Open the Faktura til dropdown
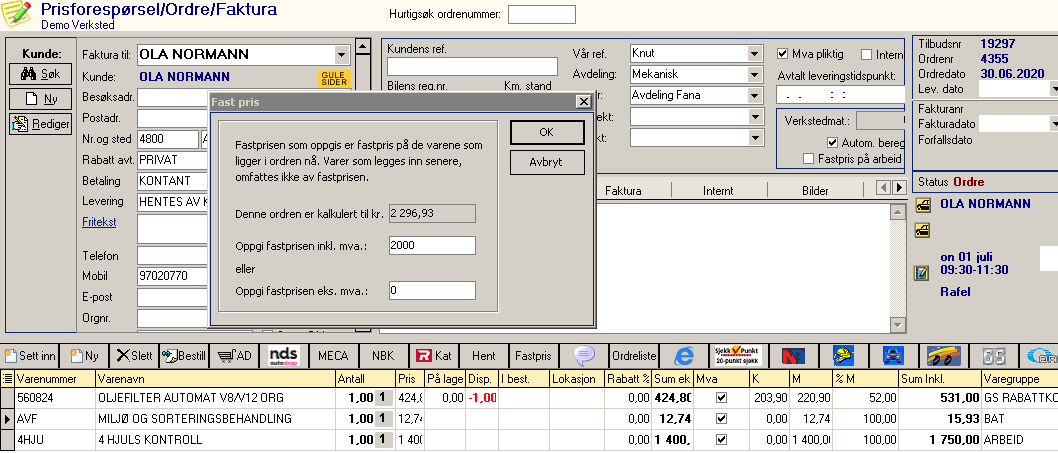The height and width of the screenshot is (453, 1058). (340, 55)
